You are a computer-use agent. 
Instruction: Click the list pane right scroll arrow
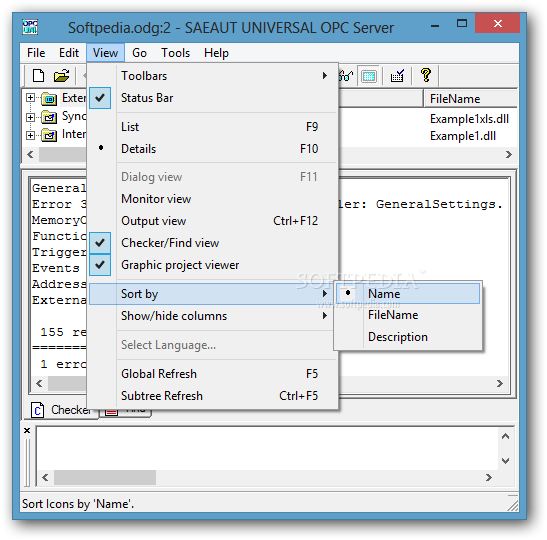(x=509, y=155)
